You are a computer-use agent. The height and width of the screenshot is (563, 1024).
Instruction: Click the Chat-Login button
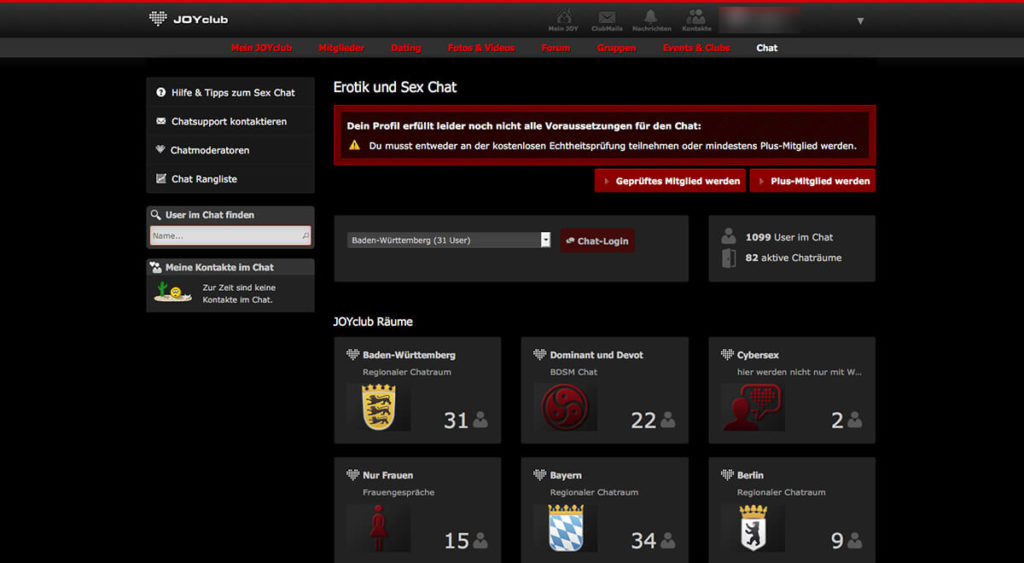[x=597, y=241]
